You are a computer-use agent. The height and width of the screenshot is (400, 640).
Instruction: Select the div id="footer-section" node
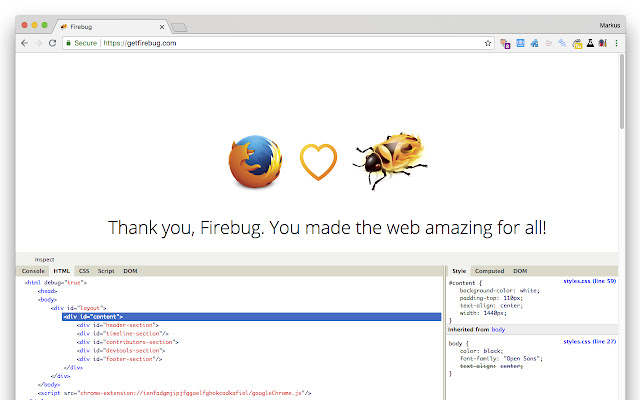[x=119, y=359]
